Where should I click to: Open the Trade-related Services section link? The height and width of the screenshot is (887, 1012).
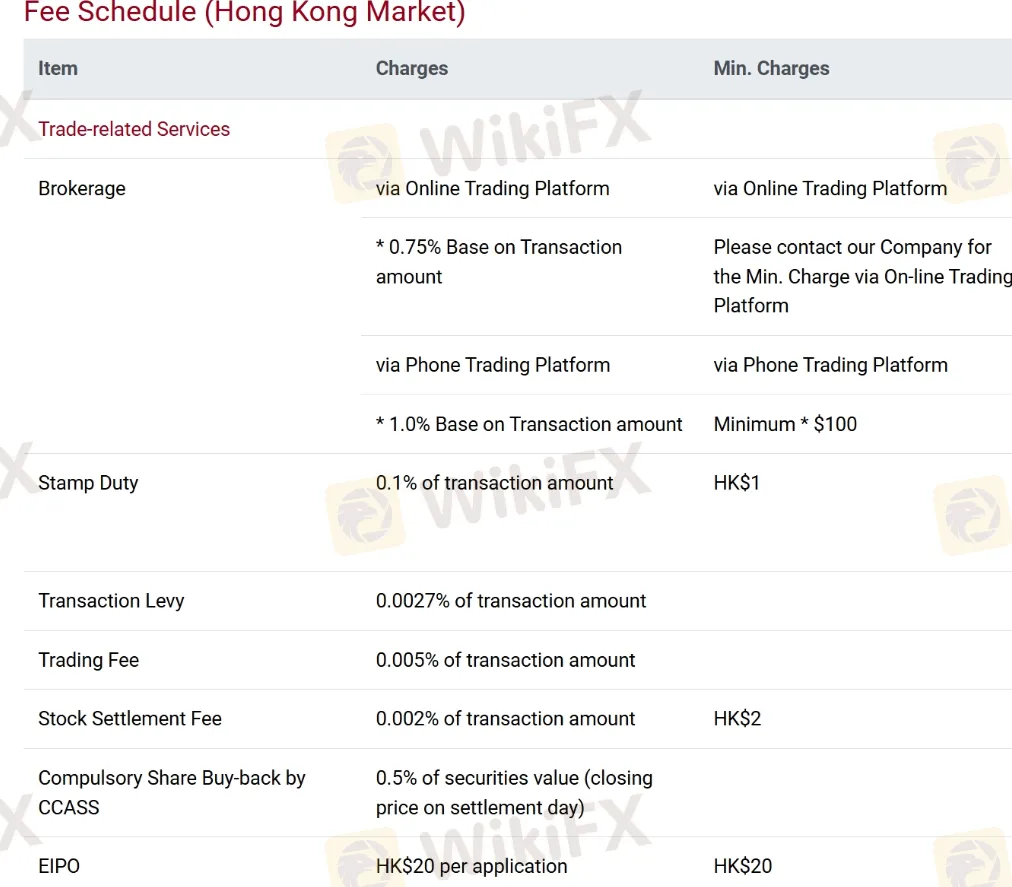coord(134,129)
